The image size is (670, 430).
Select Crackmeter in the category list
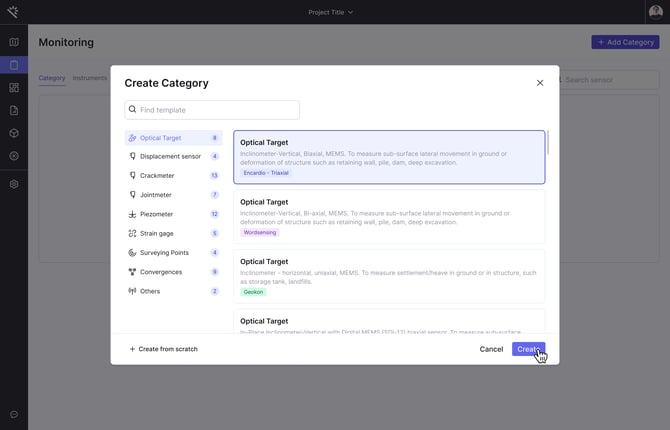(x=173, y=175)
